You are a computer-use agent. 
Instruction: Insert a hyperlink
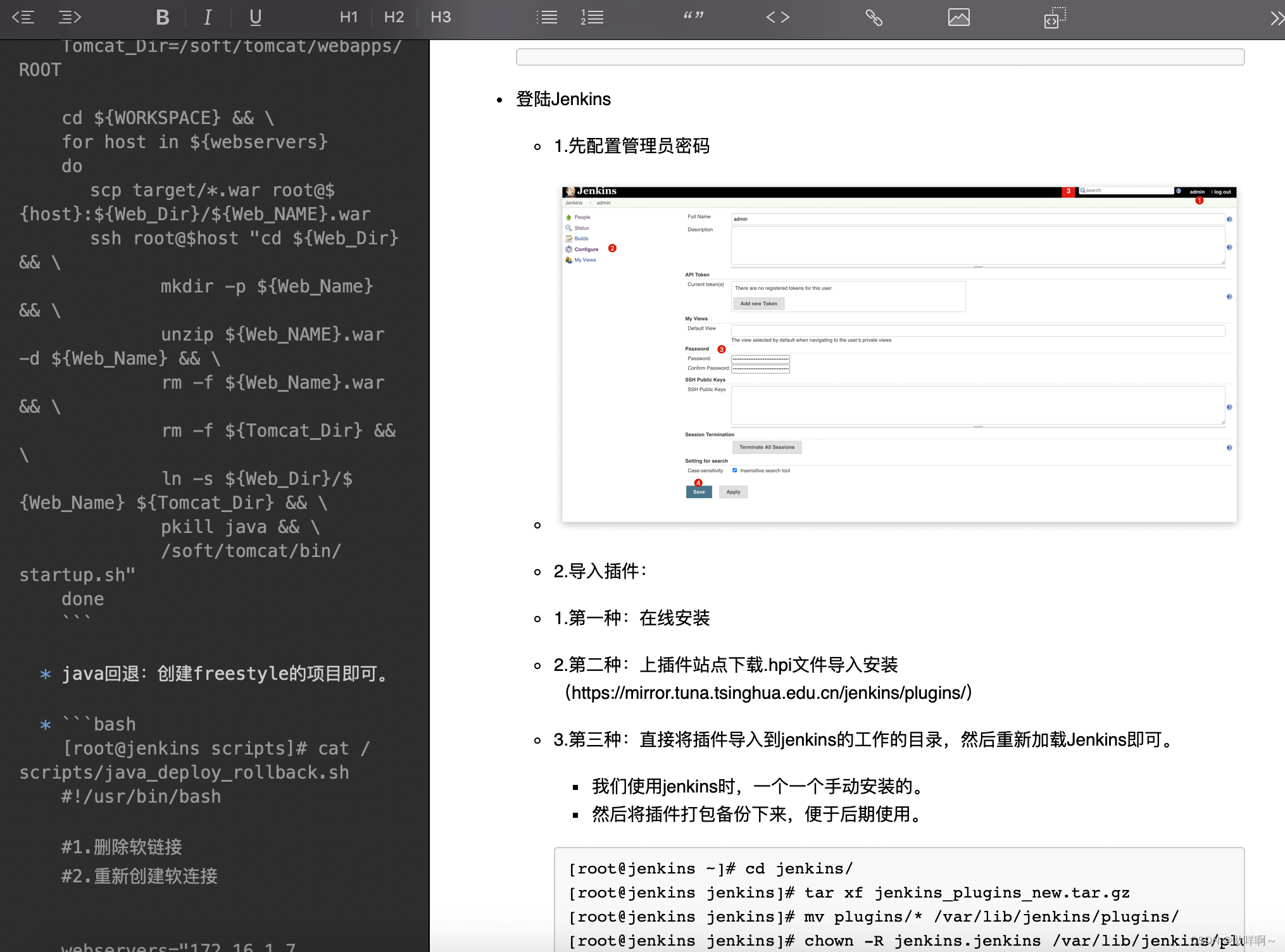click(x=874, y=17)
